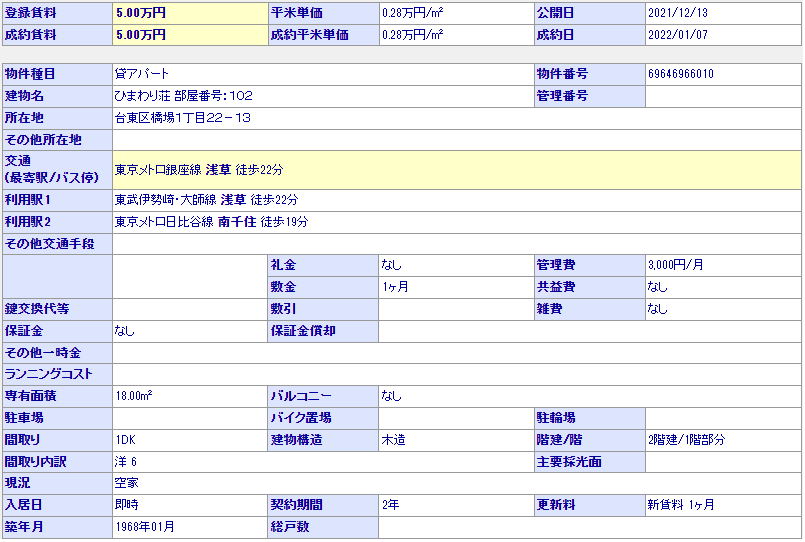Click the 物件番号 label
Viewport: 805px width, 542px height.
tap(562, 74)
